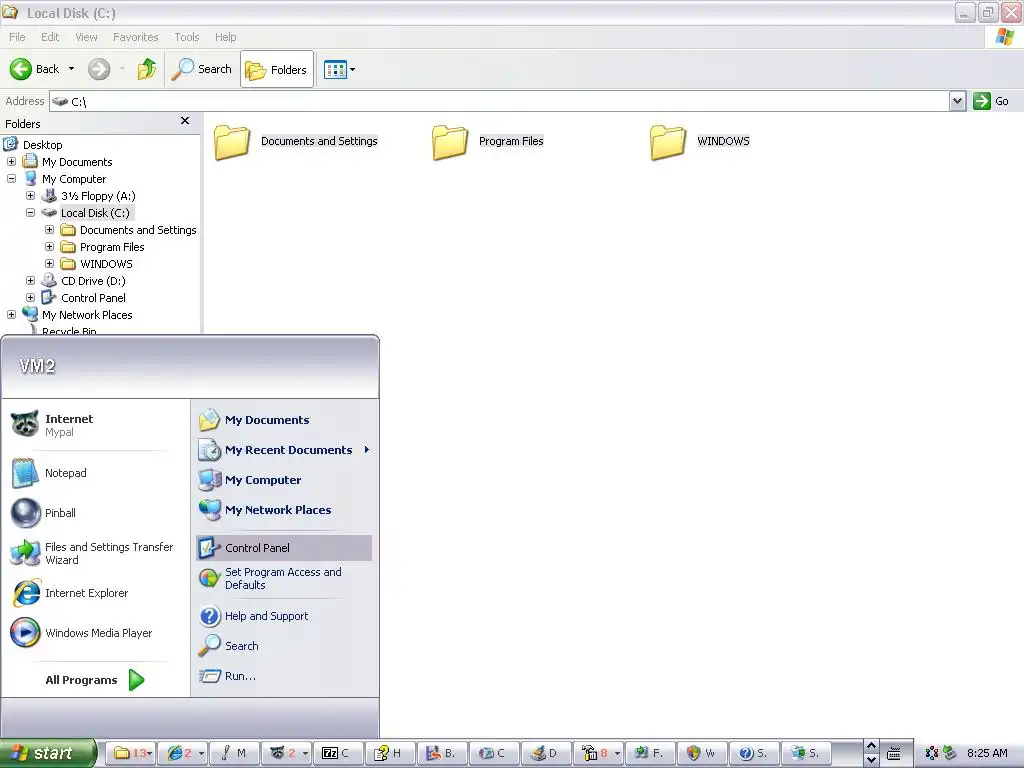Open the Edit menu
This screenshot has width=1024, height=768.
click(x=50, y=37)
